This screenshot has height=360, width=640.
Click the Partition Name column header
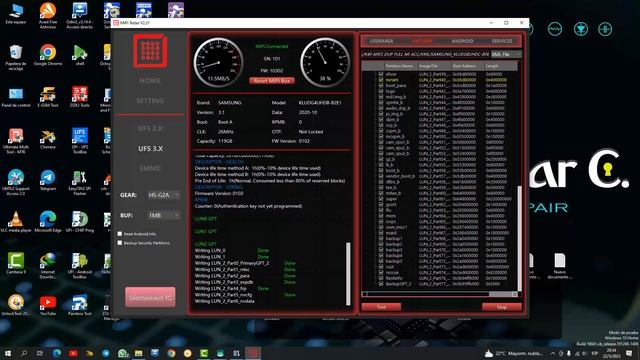click(x=401, y=66)
